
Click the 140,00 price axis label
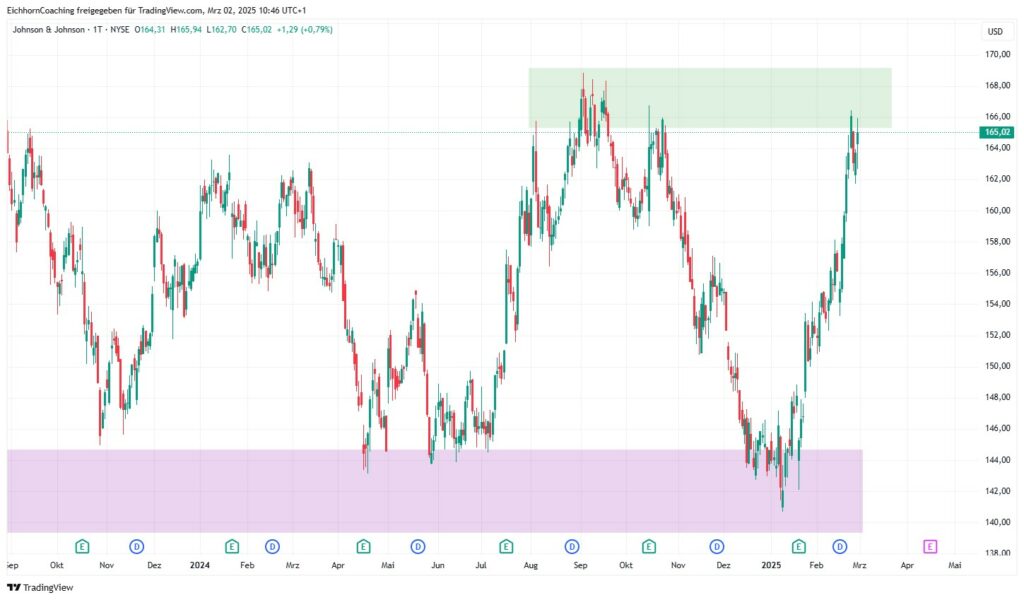997,522
